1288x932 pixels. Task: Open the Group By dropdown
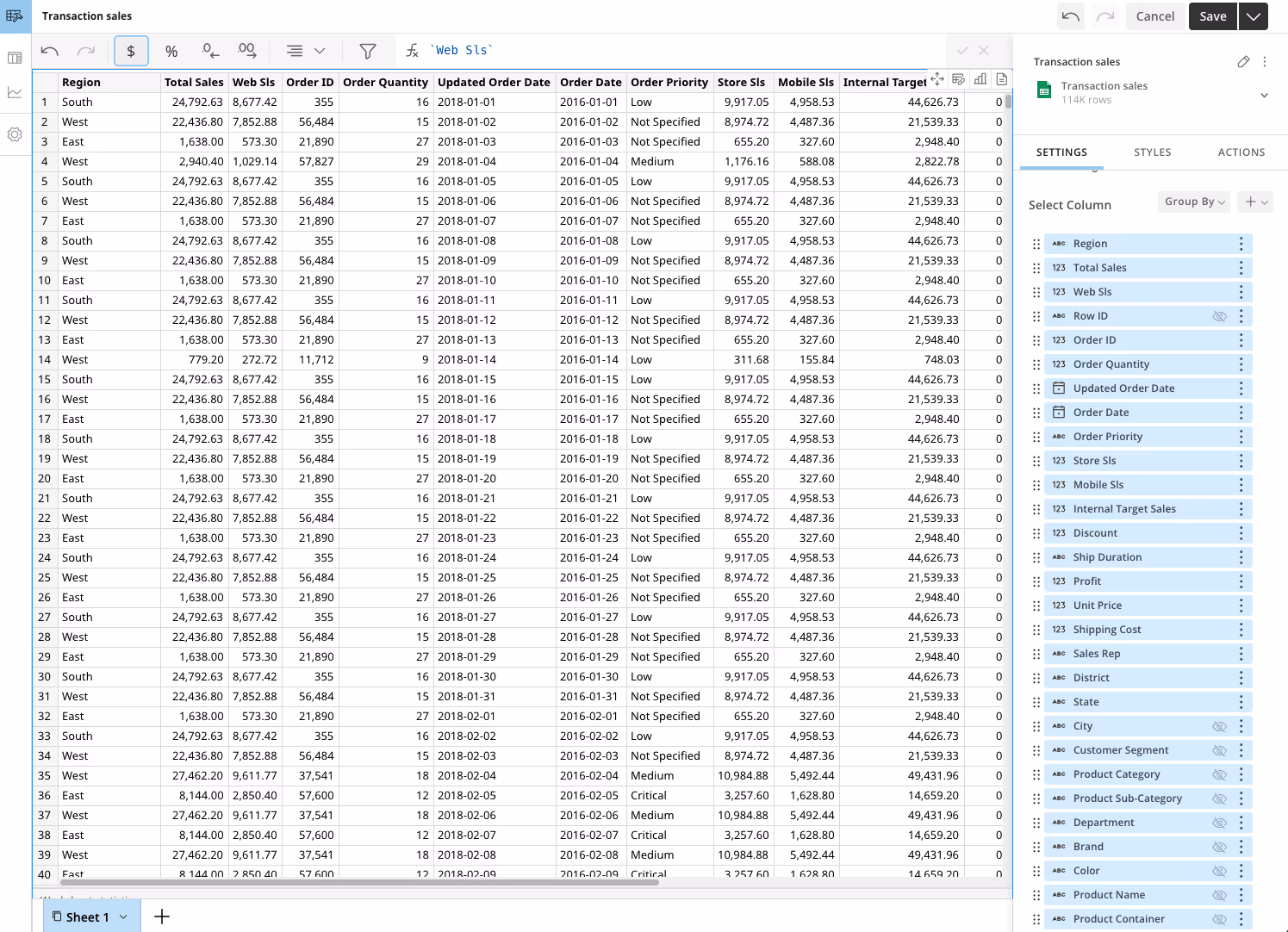click(1194, 202)
